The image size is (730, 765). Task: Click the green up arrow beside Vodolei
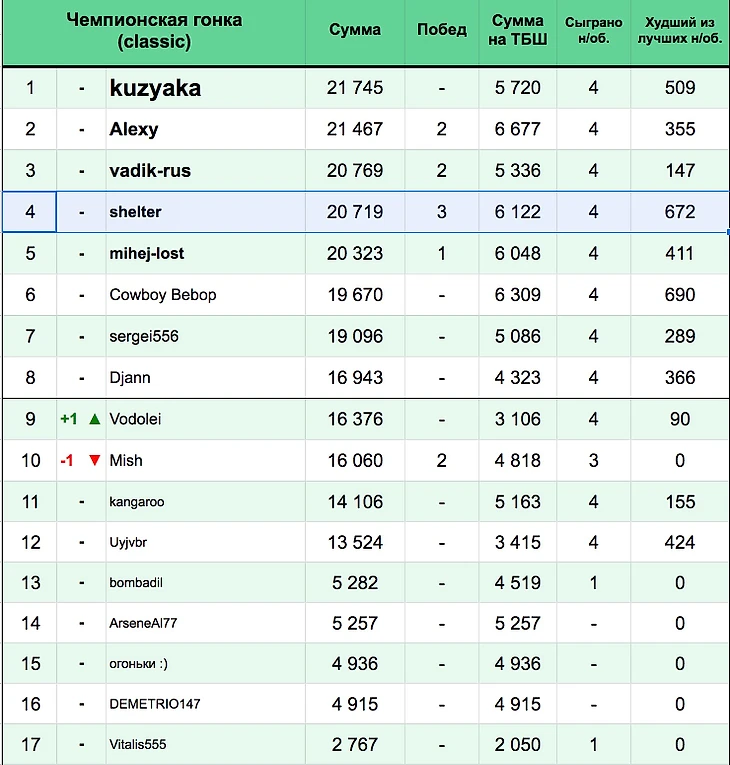95,420
